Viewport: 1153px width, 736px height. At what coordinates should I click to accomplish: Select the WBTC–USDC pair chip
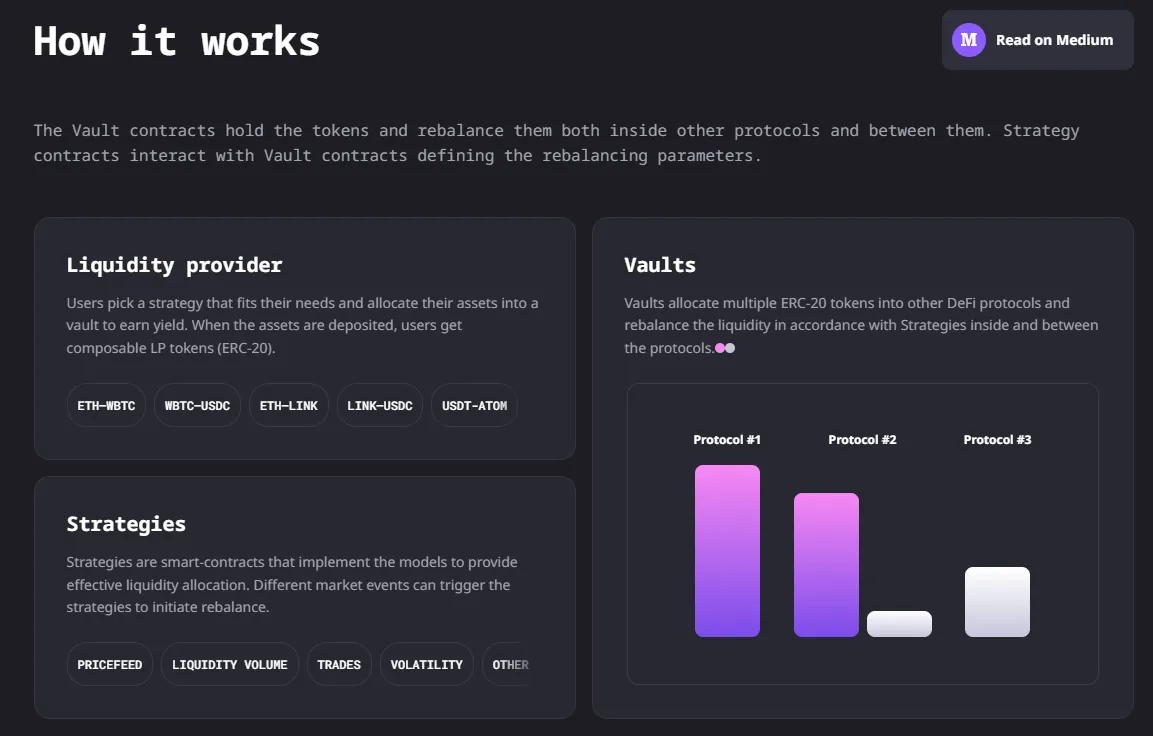[x=197, y=405]
